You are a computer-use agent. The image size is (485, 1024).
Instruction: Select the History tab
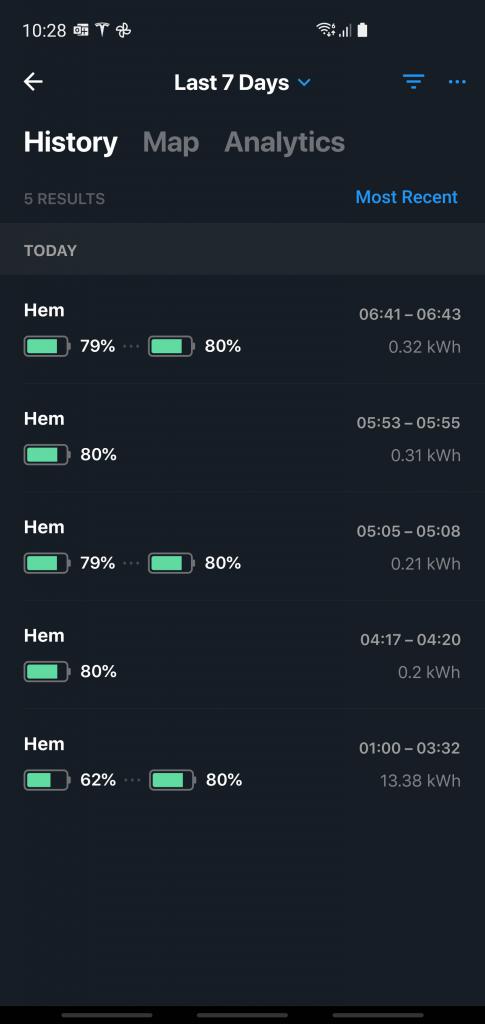[x=70, y=142]
